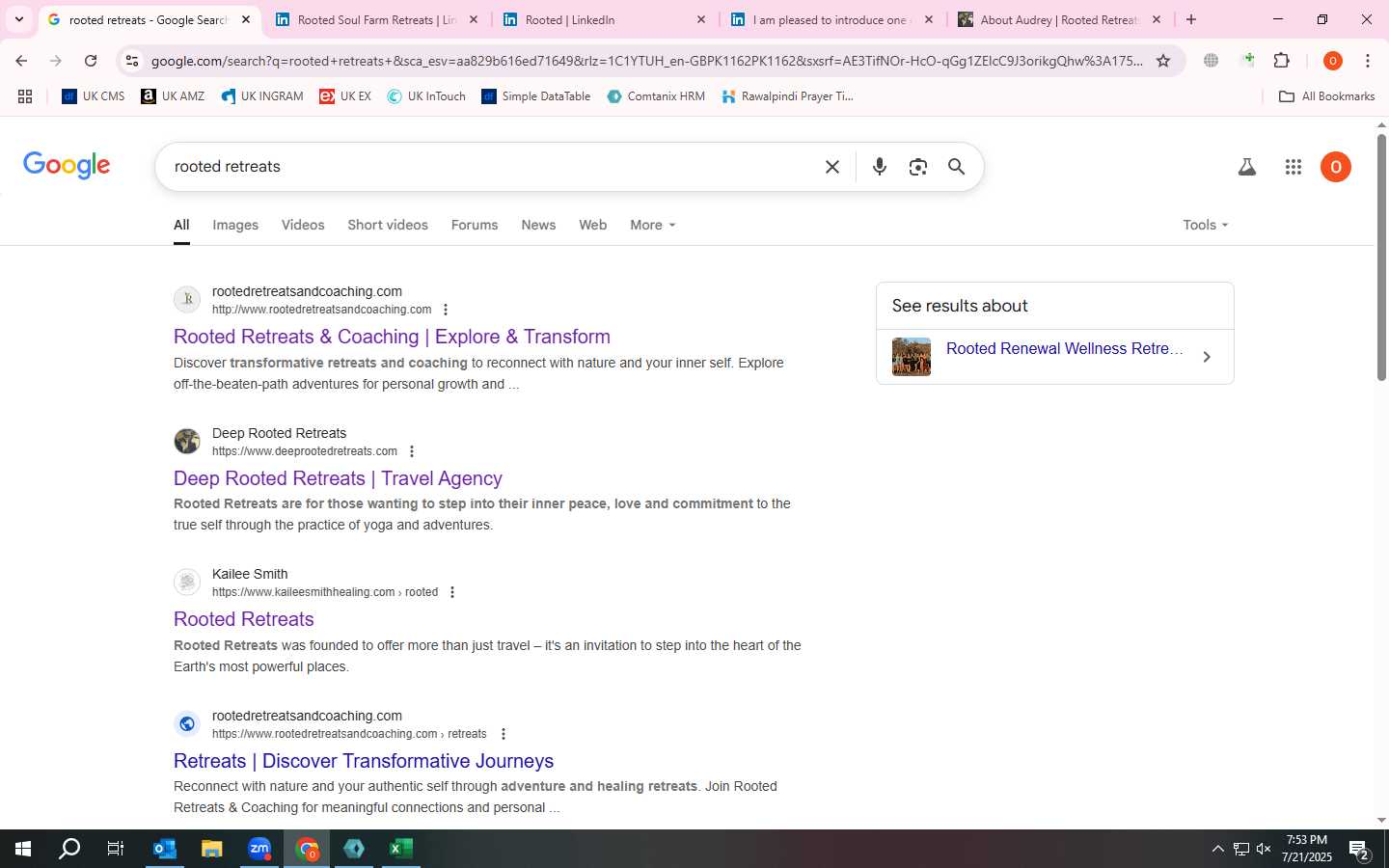
Task: Open the tab search dropdown arrow
Action: click(x=18, y=19)
